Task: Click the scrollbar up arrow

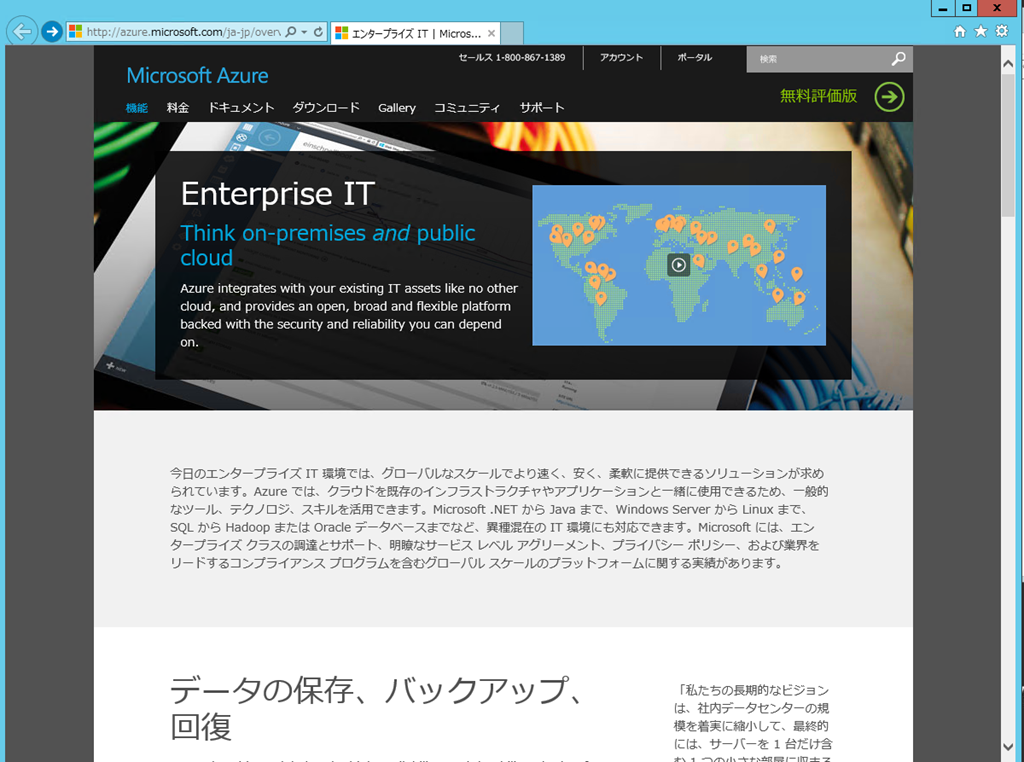Action: [1008, 63]
